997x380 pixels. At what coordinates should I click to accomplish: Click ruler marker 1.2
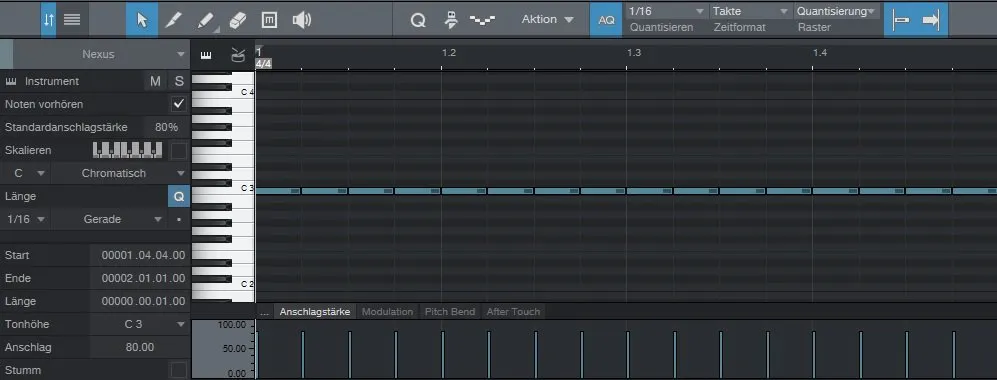(x=449, y=53)
